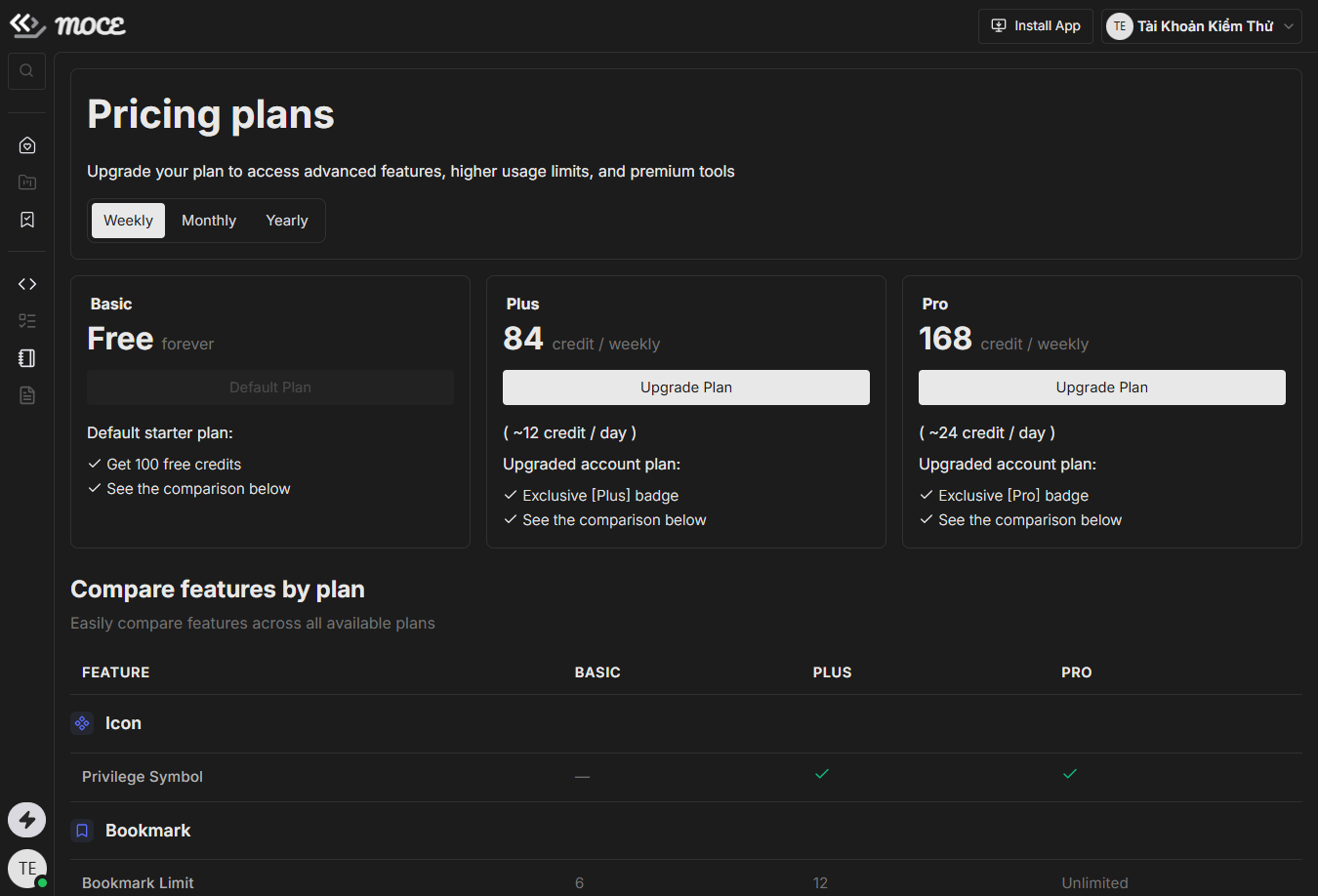Image resolution: width=1318 pixels, height=896 pixels.
Task: Open the checklist icon in the sidebar
Action: pos(27,321)
